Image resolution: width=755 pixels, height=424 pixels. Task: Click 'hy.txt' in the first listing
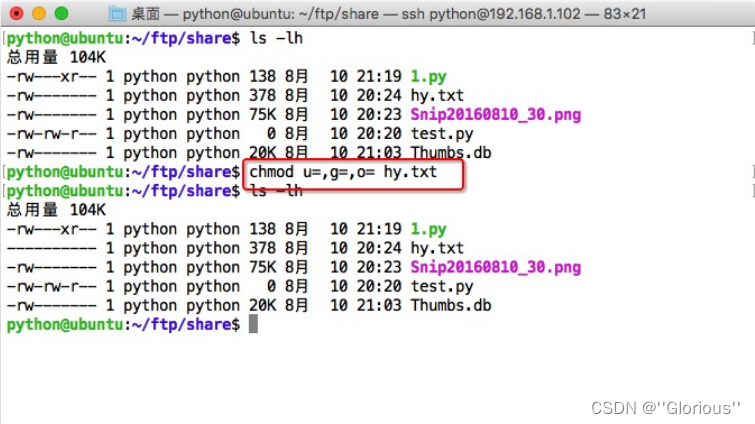[x=437, y=95]
